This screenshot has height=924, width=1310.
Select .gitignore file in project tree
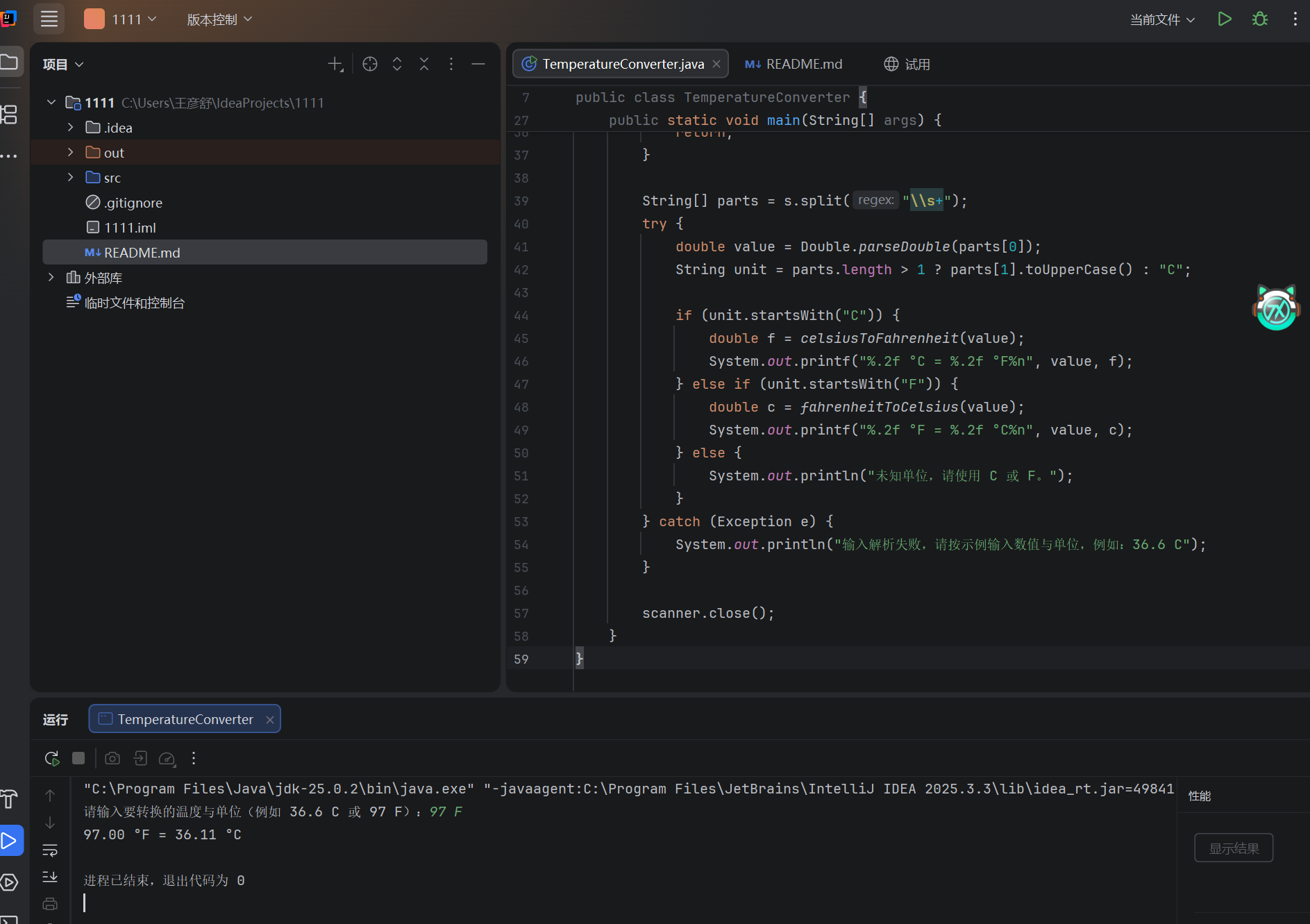133,203
